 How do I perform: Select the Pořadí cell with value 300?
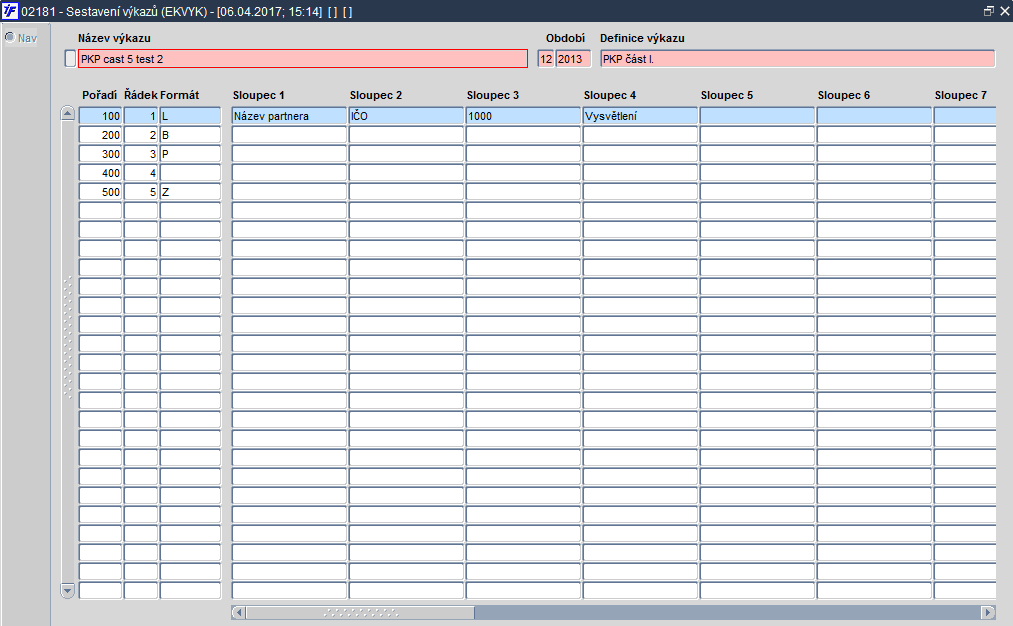click(100, 154)
